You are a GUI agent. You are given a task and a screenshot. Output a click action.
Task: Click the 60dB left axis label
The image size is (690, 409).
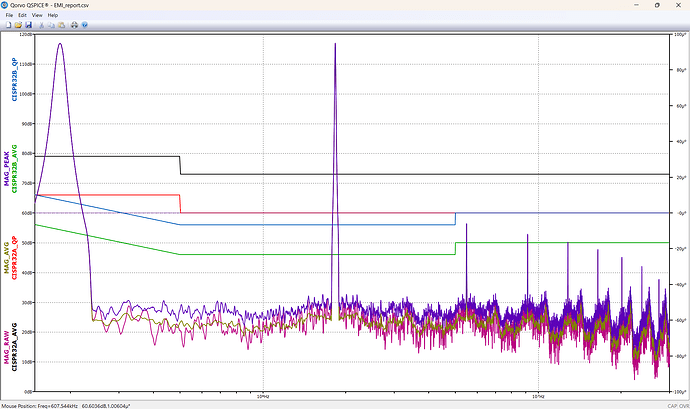(x=28, y=213)
